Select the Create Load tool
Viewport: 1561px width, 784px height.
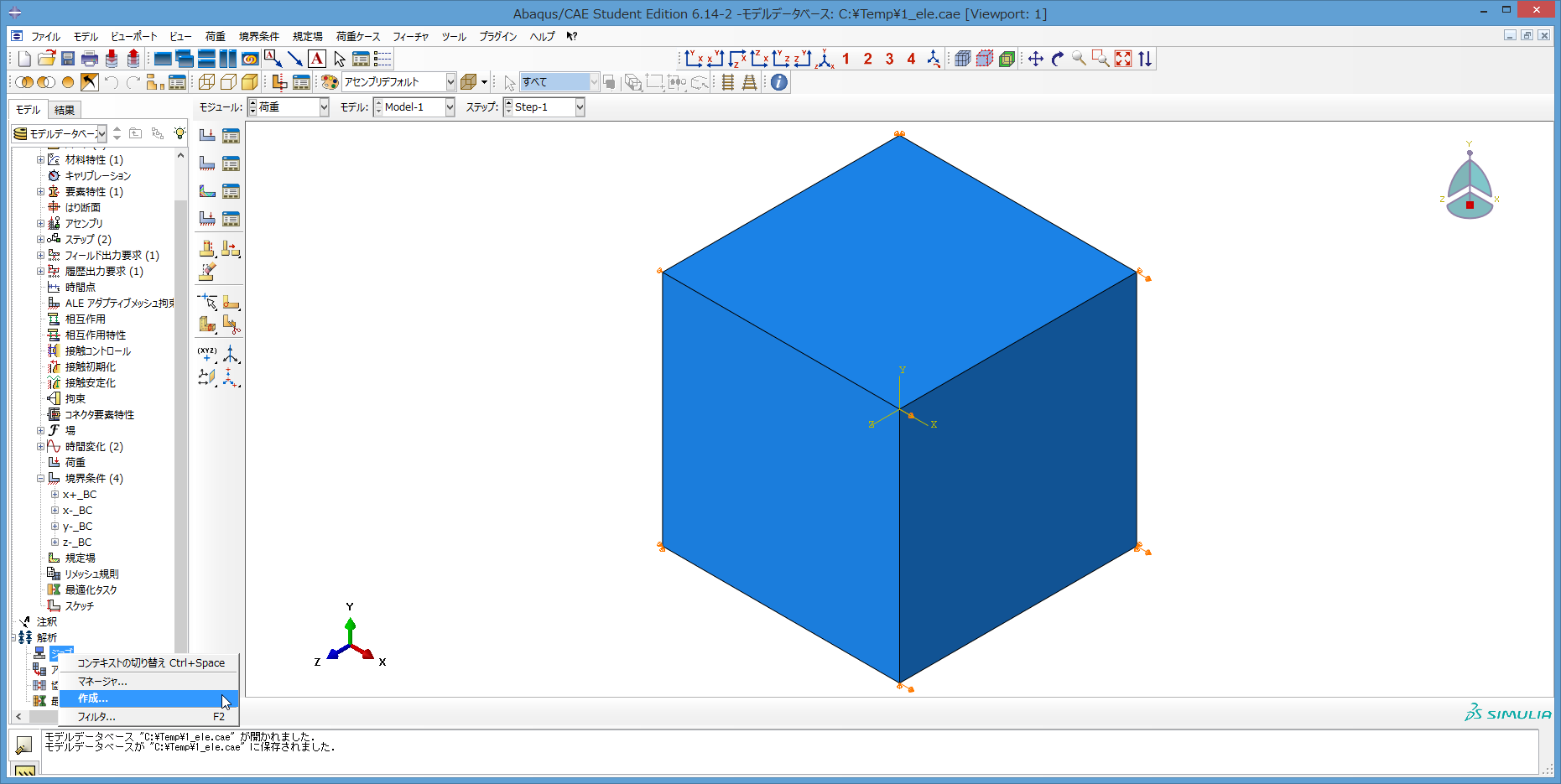[x=207, y=136]
